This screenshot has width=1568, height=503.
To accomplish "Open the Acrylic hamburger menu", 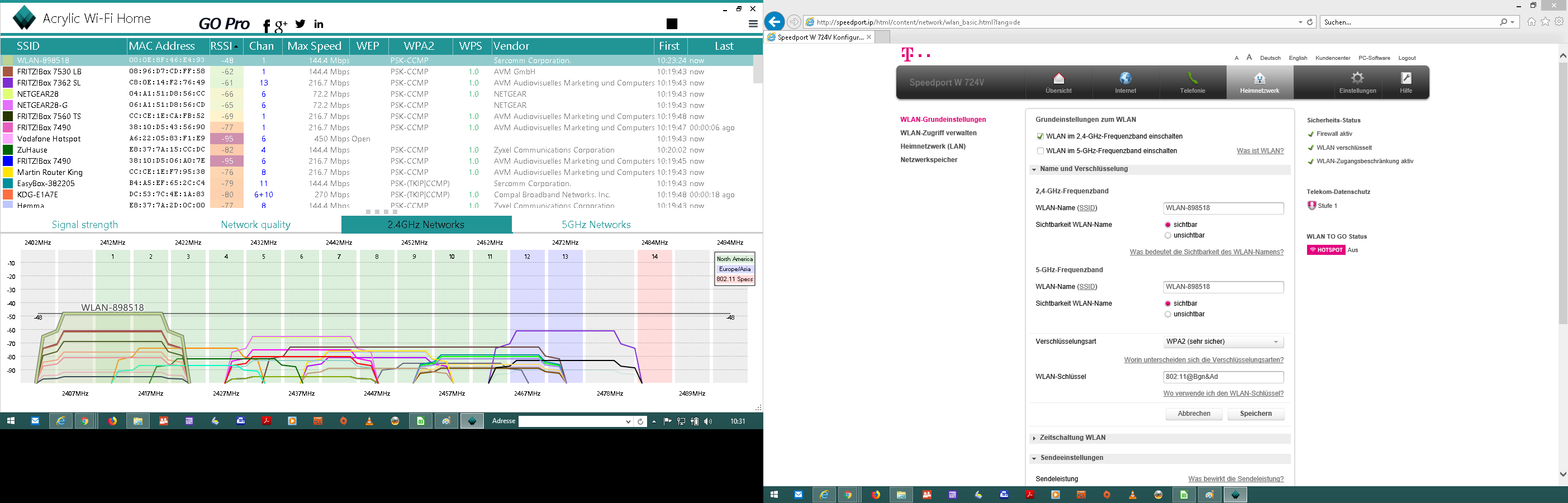I will (x=753, y=23).
